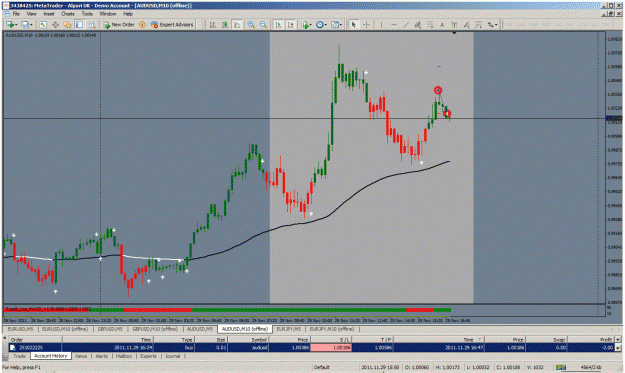Viewport: 625px width, 373px height.
Task: Select the Horizontal Line tool
Action: [x=394, y=25]
